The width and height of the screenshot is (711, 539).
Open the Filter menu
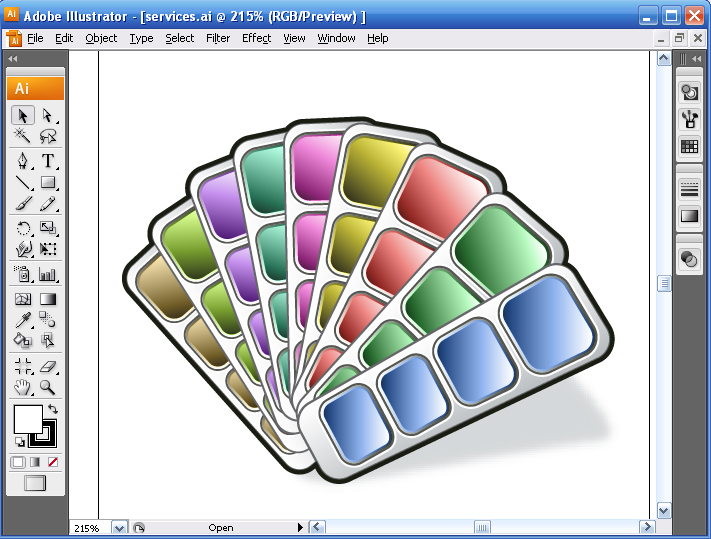[218, 38]
